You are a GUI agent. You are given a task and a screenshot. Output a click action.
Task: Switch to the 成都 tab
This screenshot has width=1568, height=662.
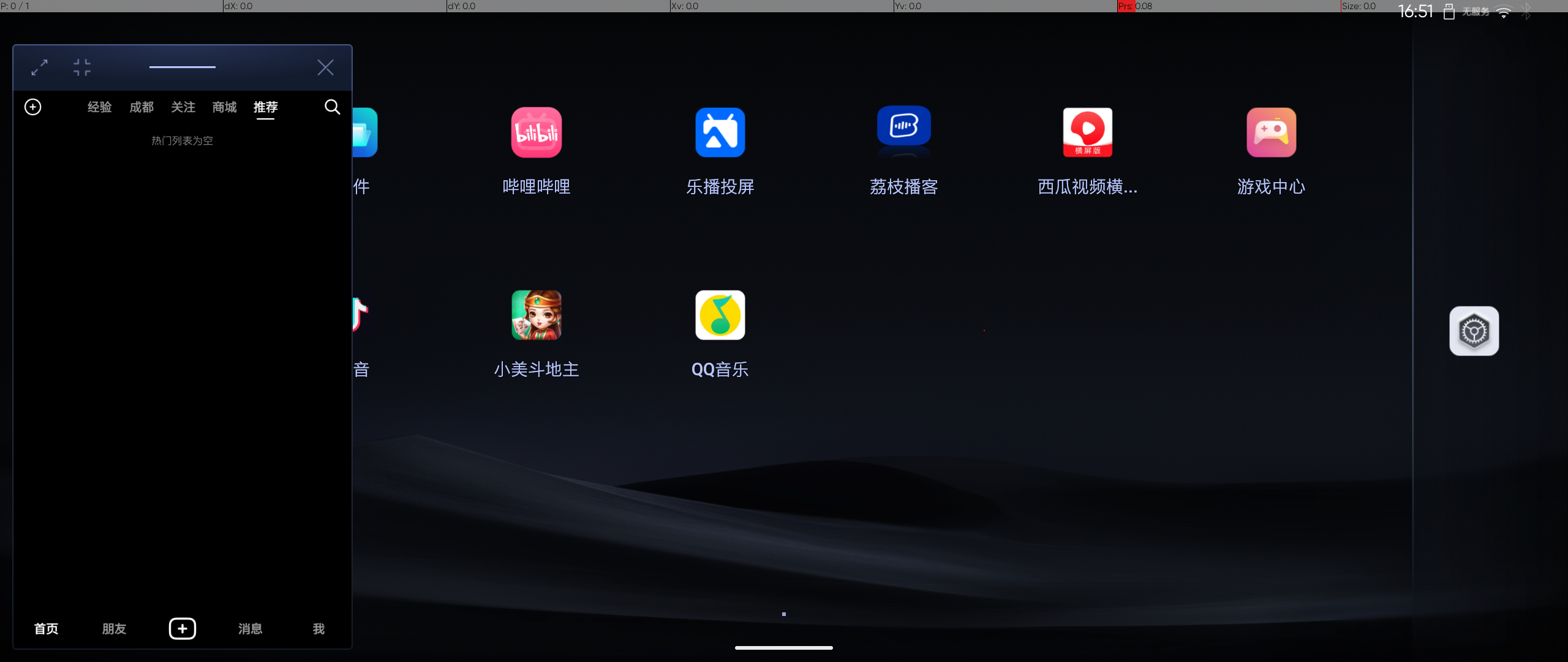141,107
